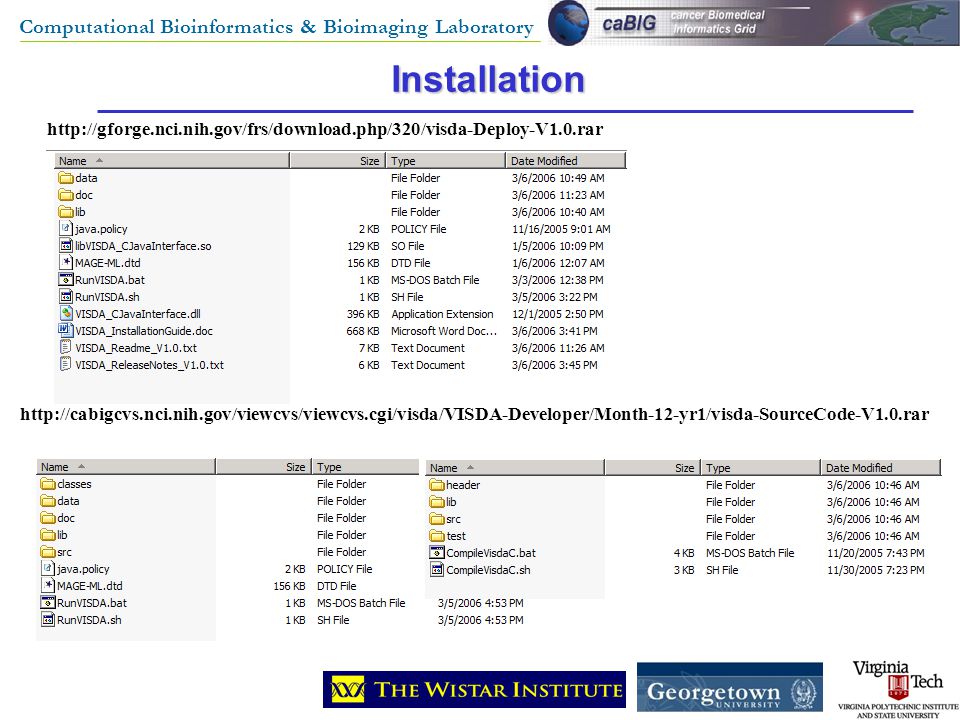Click Date Modified header in the bottom-right listing

coord(880,468)
